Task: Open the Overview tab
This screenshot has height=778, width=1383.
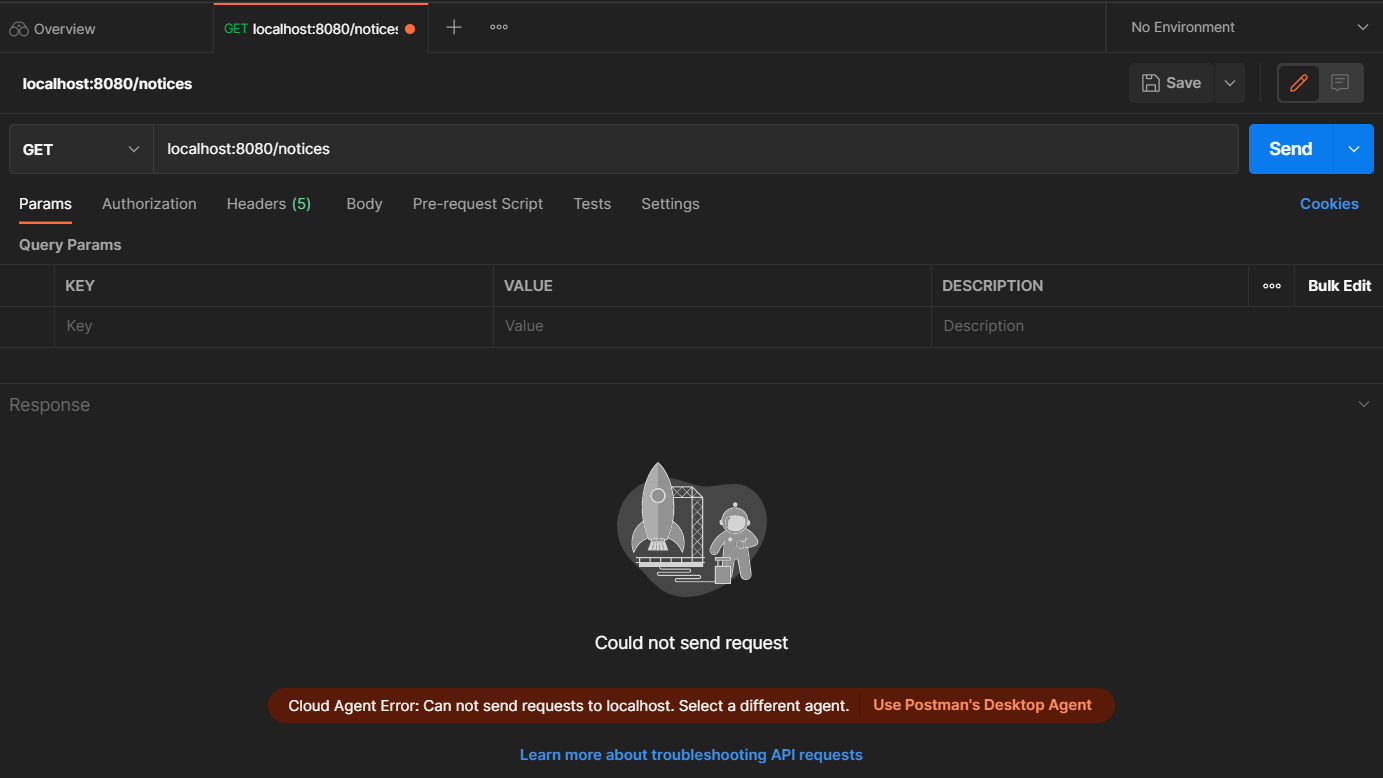Action: point(53,29)
